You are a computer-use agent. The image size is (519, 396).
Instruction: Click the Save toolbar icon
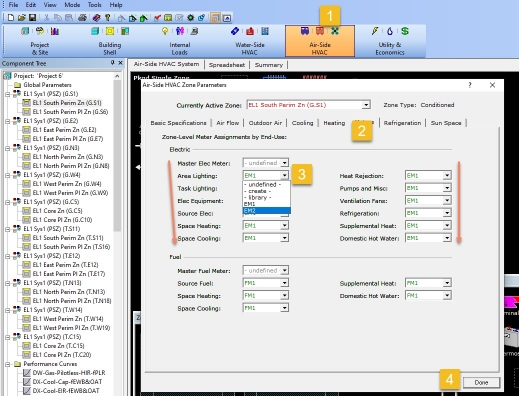click(x=32, y=18)
